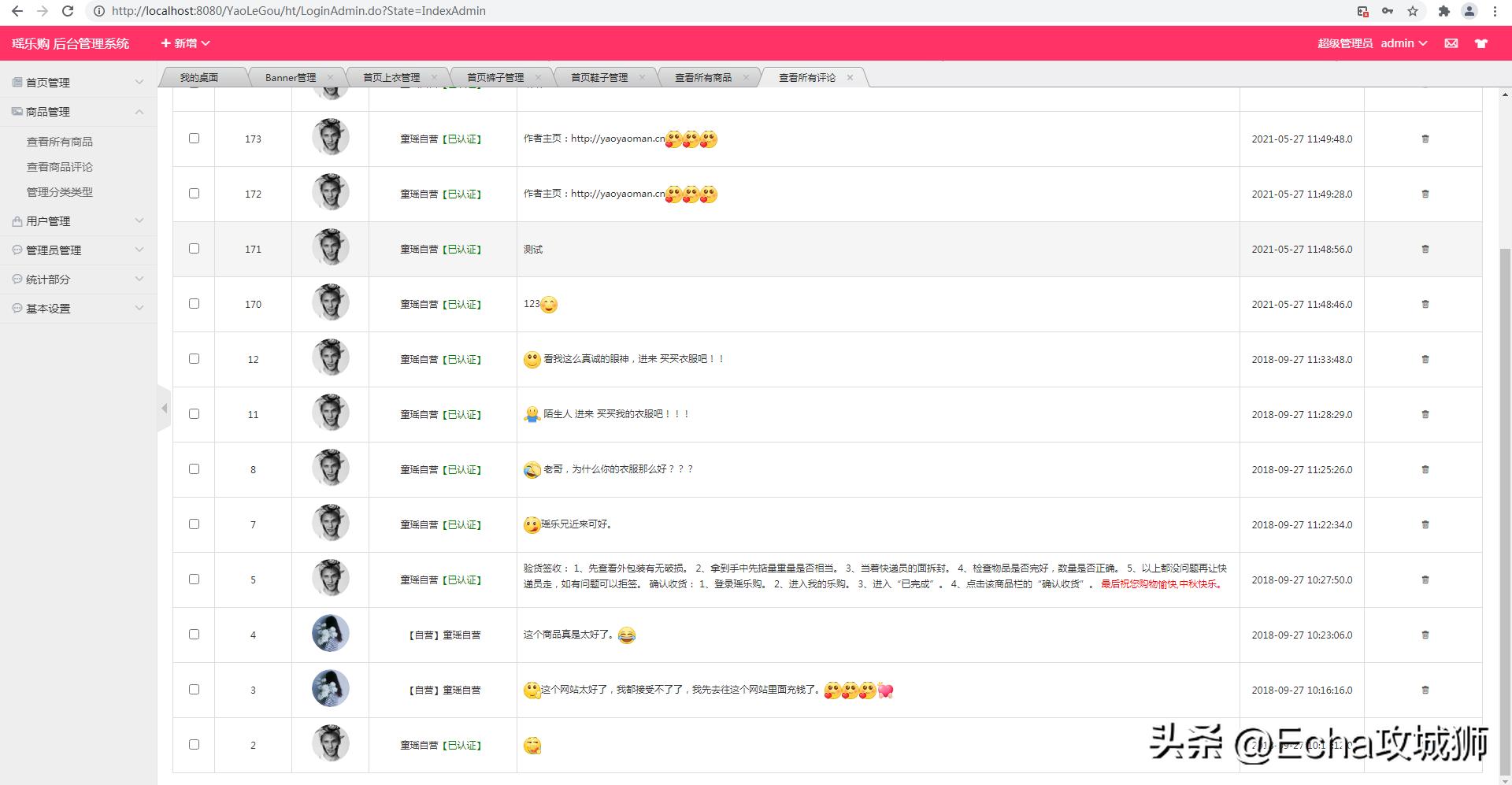Collapse the 商品管理 sidebar section
This screenshot has width=1512, height=785.
point(139,111)
